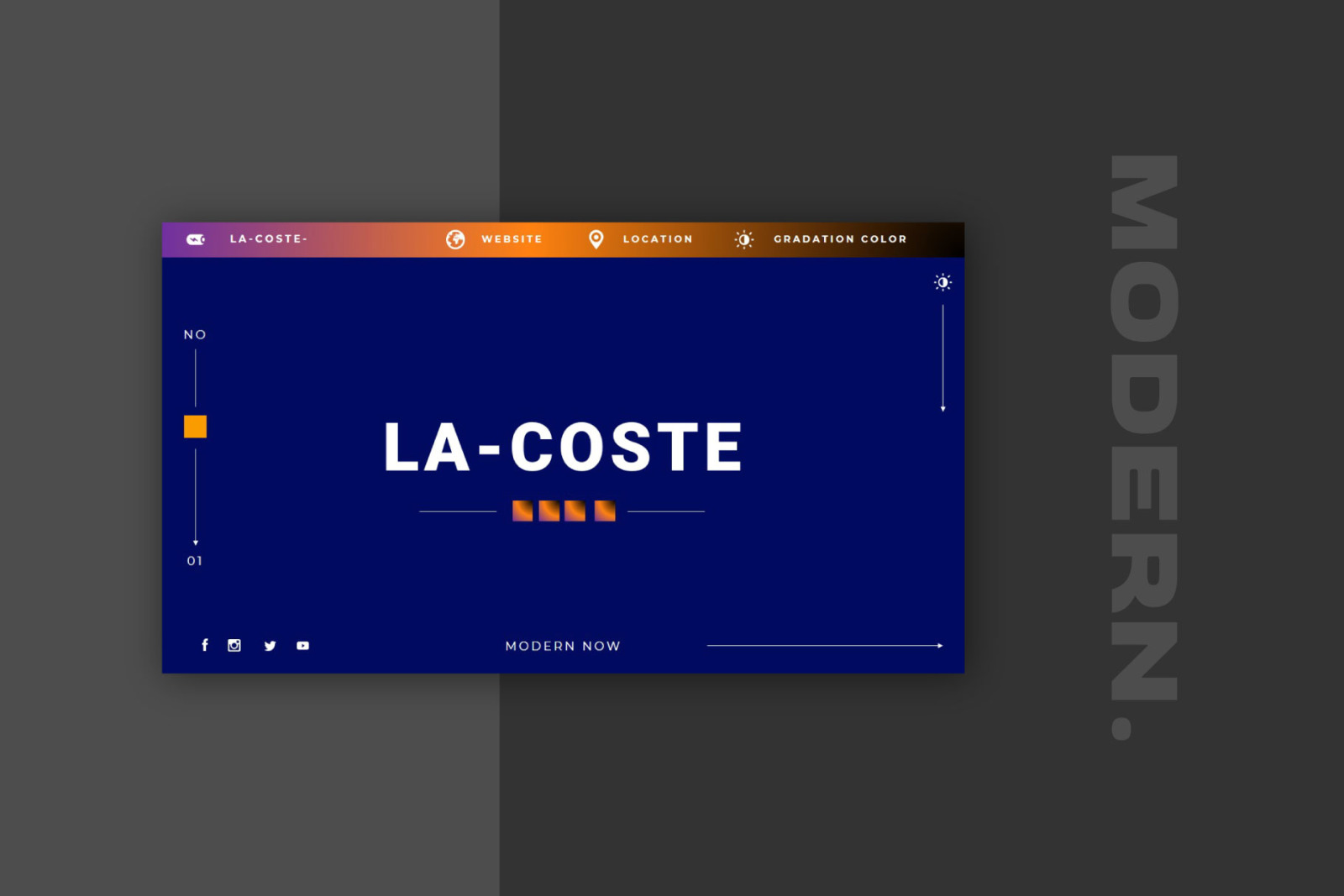
Task: Click the 01 slide number label
Action: coord(195,561)
